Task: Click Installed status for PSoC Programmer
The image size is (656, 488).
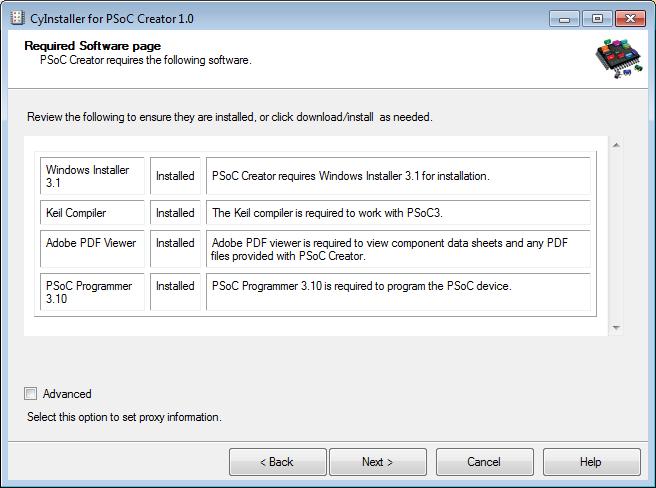Action: [175, 292]
